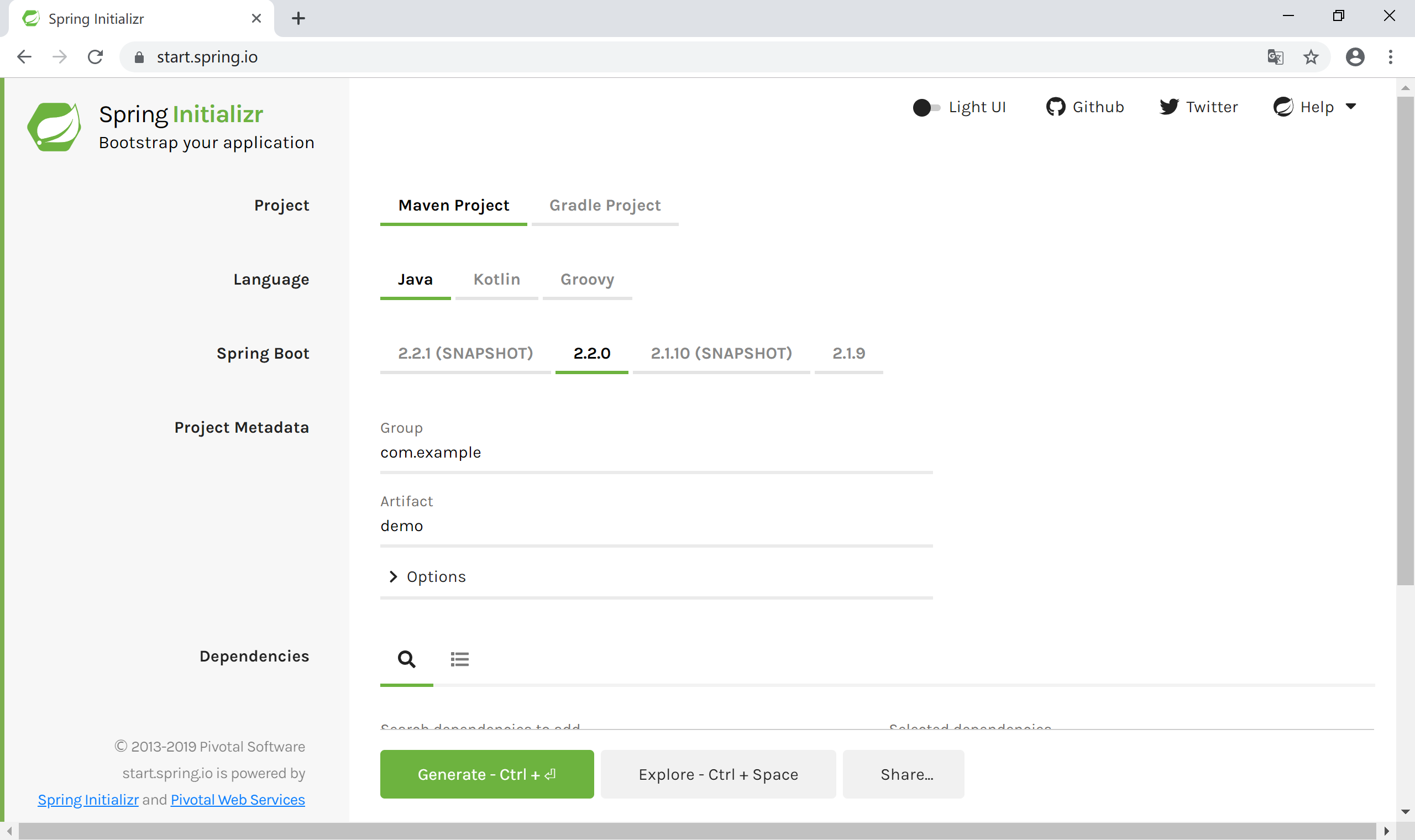Click the translate page icon
This screenshot has height=840, width=1415.
pyautogui.click(x=1275, y=57)
